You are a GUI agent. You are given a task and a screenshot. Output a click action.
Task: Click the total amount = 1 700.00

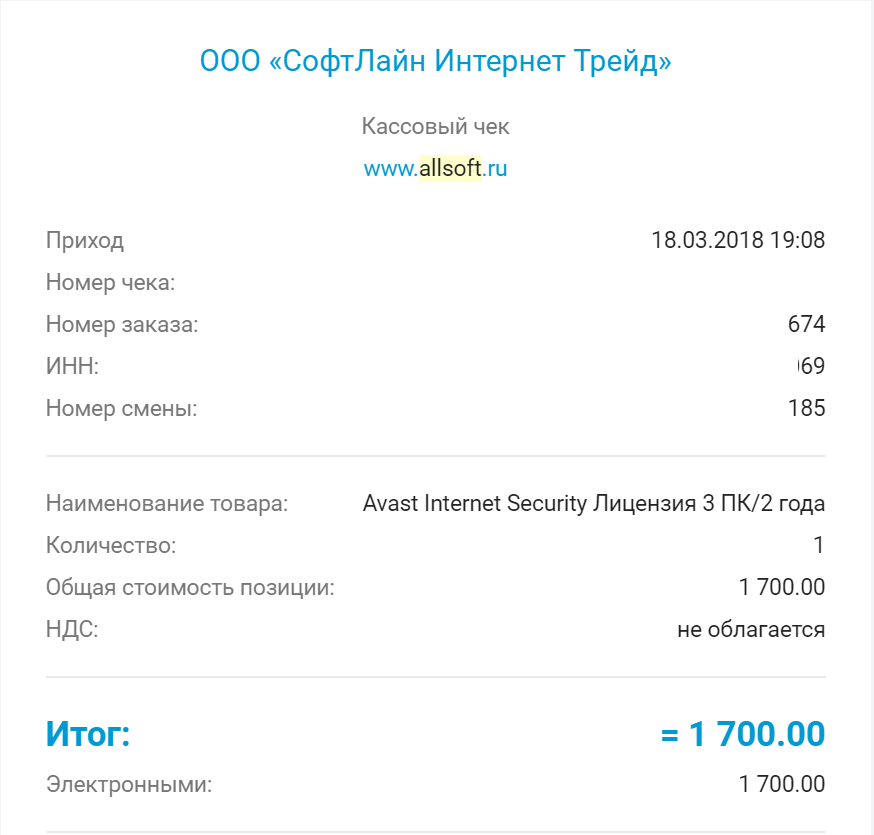pos(742,735)
